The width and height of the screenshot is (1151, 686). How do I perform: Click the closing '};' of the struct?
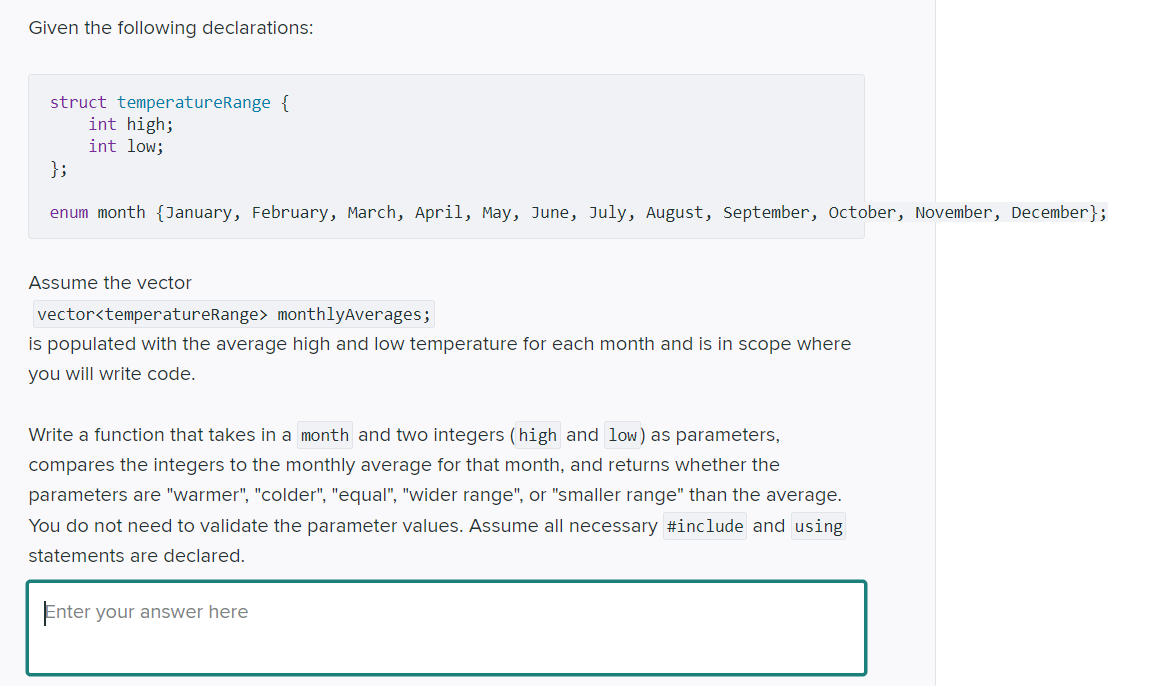tap(59, 168)
